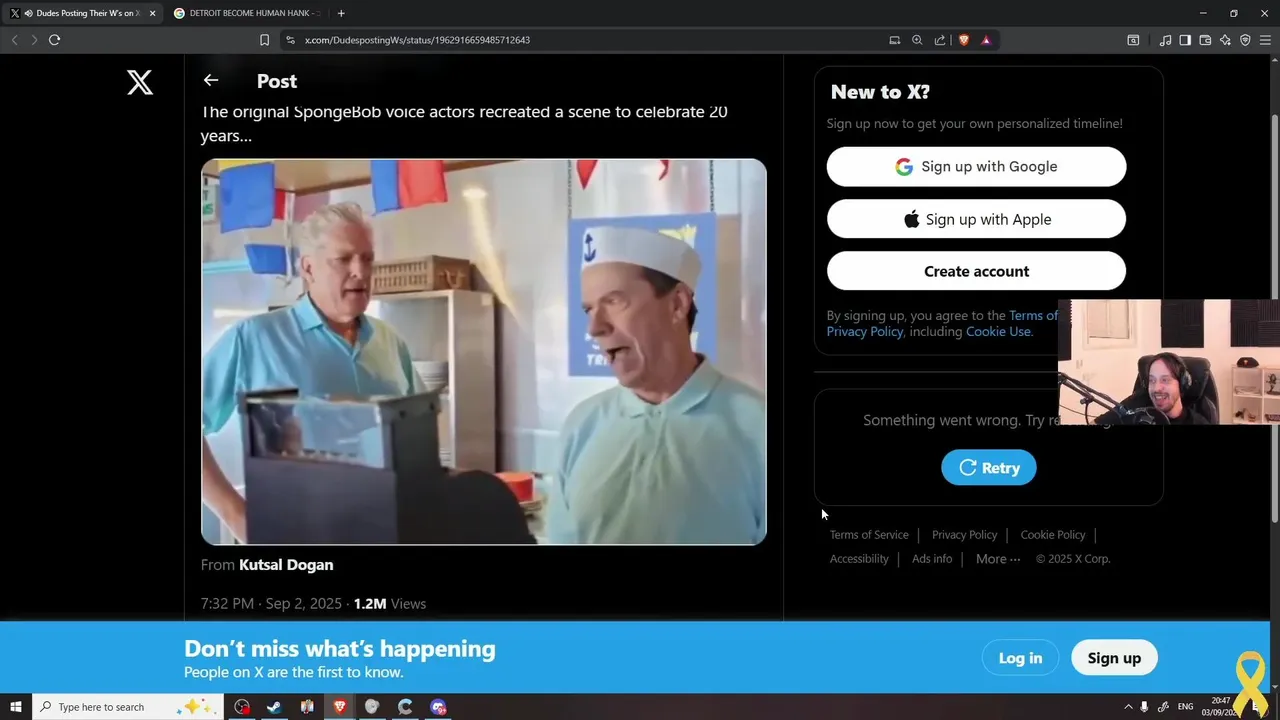This screenshot has width=1280, height=720.
Task: Open Brave Shields lion icon
Action: coord(964,40)
